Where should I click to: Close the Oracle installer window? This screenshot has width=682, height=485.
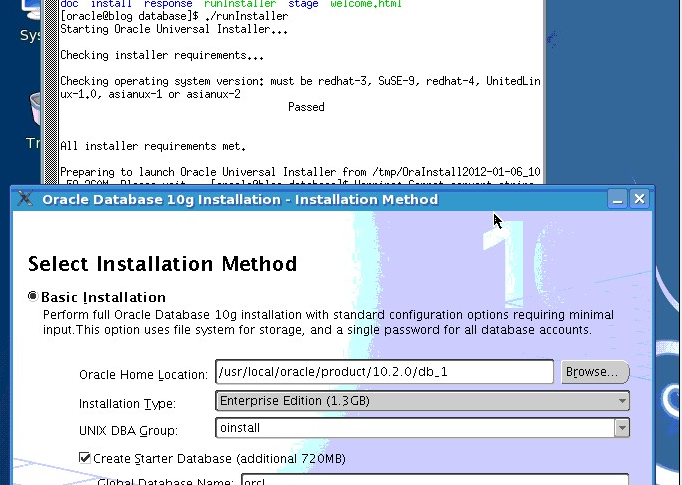click(x=639, y=199)
